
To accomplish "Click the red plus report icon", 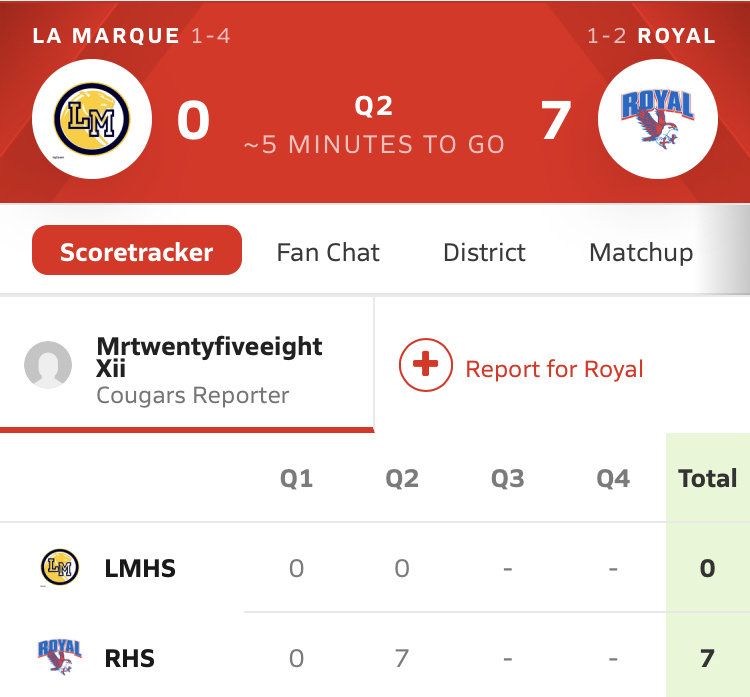I will point(426,366).
